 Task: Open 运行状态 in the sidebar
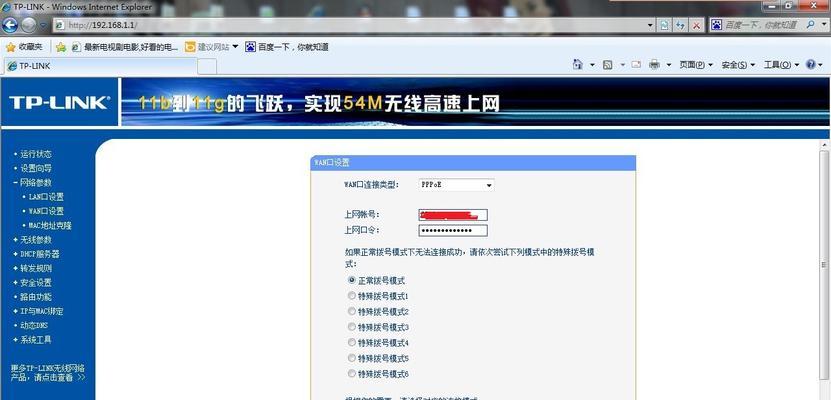[36, 154]
